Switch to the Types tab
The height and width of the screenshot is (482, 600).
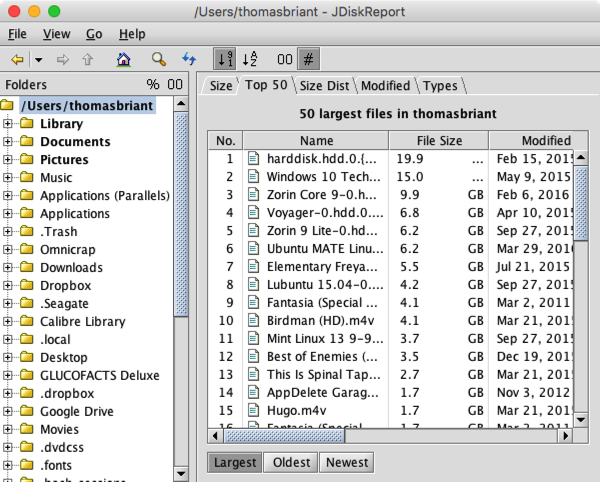[x=440, y=86]
